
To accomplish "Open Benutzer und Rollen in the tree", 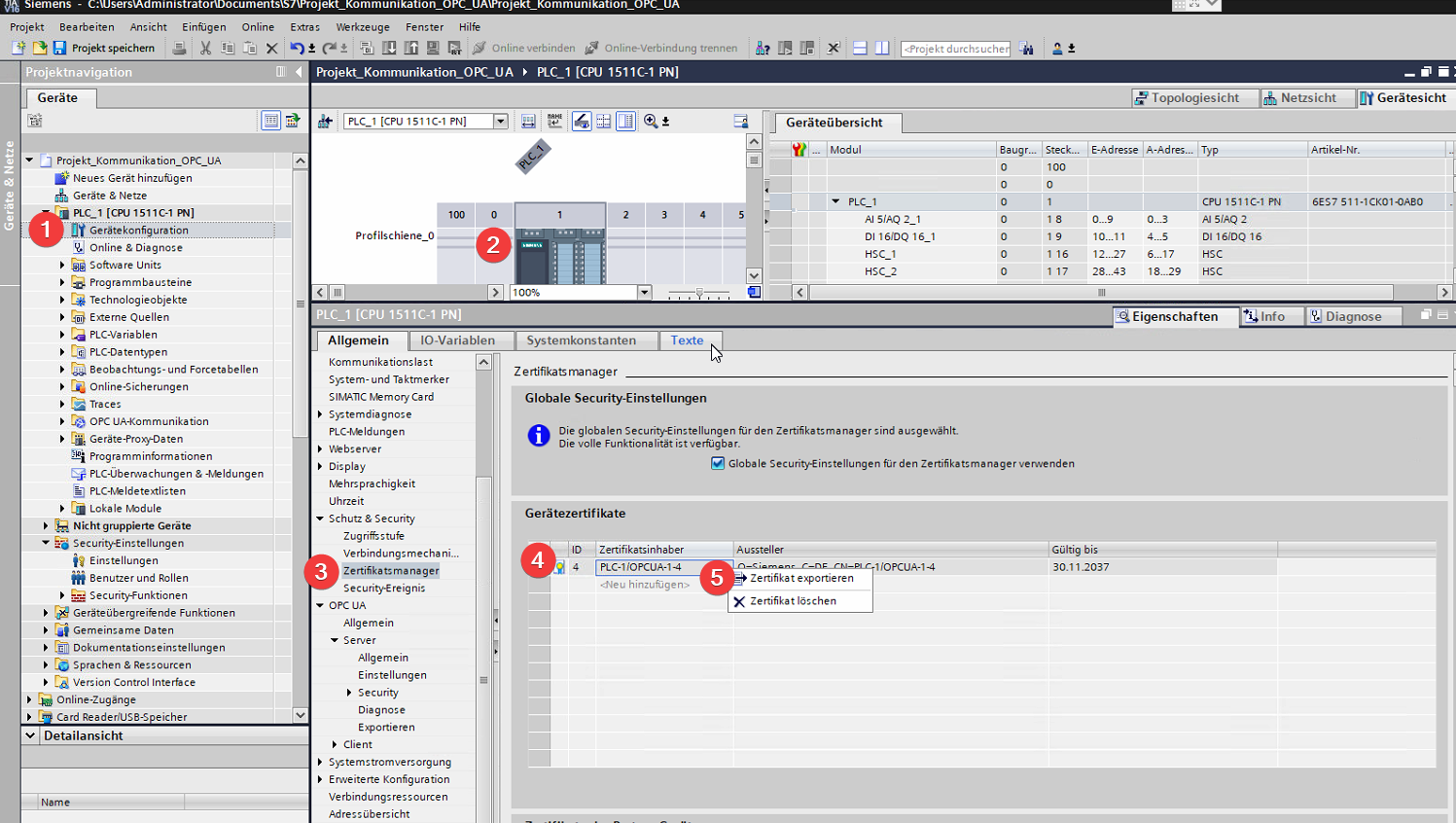I will [x=138, y=578].
